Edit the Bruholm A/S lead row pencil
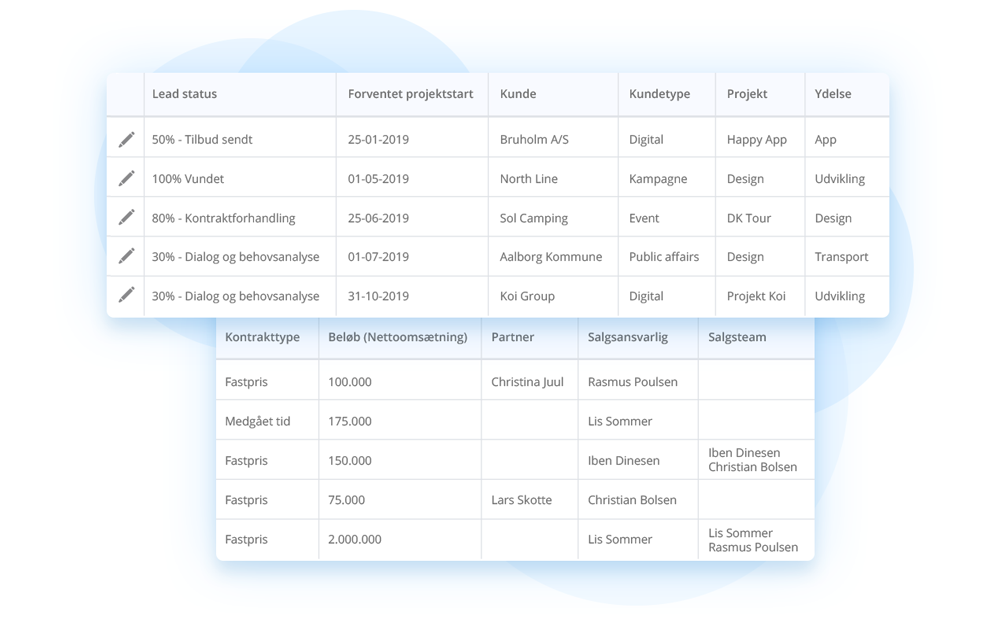Image resolution: width=1000 pixels, height=621 pixels. tap(126, 139)
